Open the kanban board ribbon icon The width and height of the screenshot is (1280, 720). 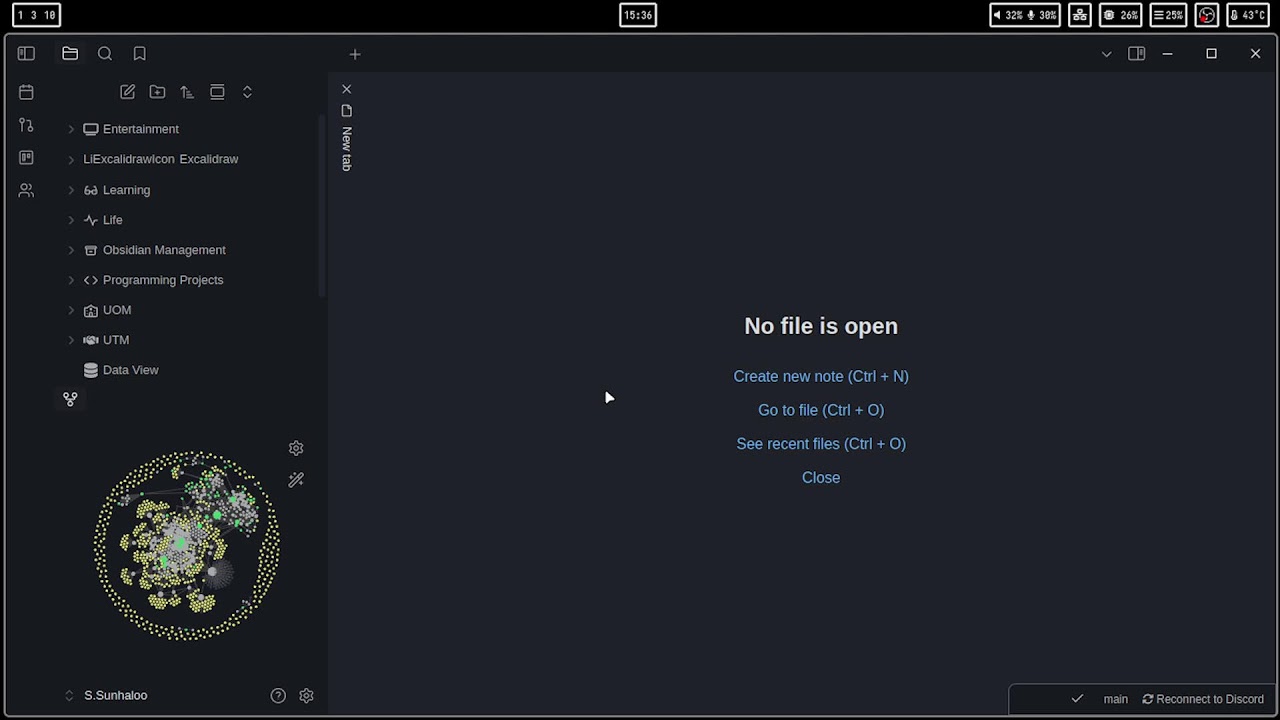pyautogui.click(x=26, y=157)
